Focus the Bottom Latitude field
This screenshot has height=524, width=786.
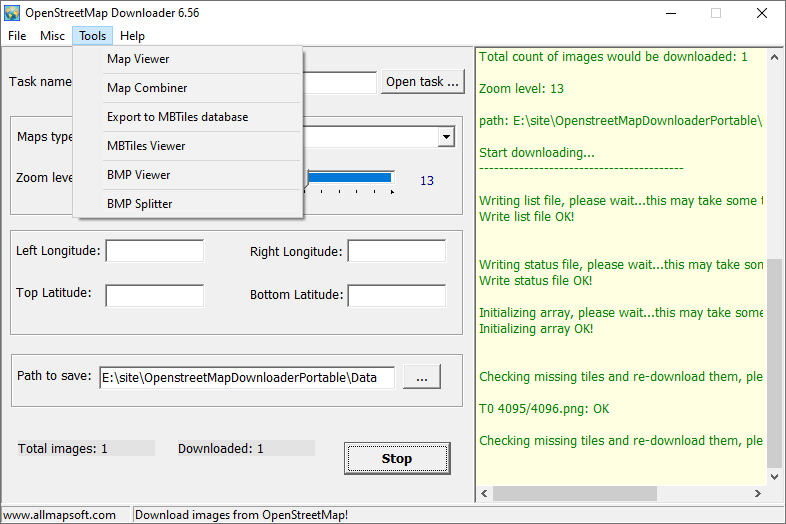(397, 295)
